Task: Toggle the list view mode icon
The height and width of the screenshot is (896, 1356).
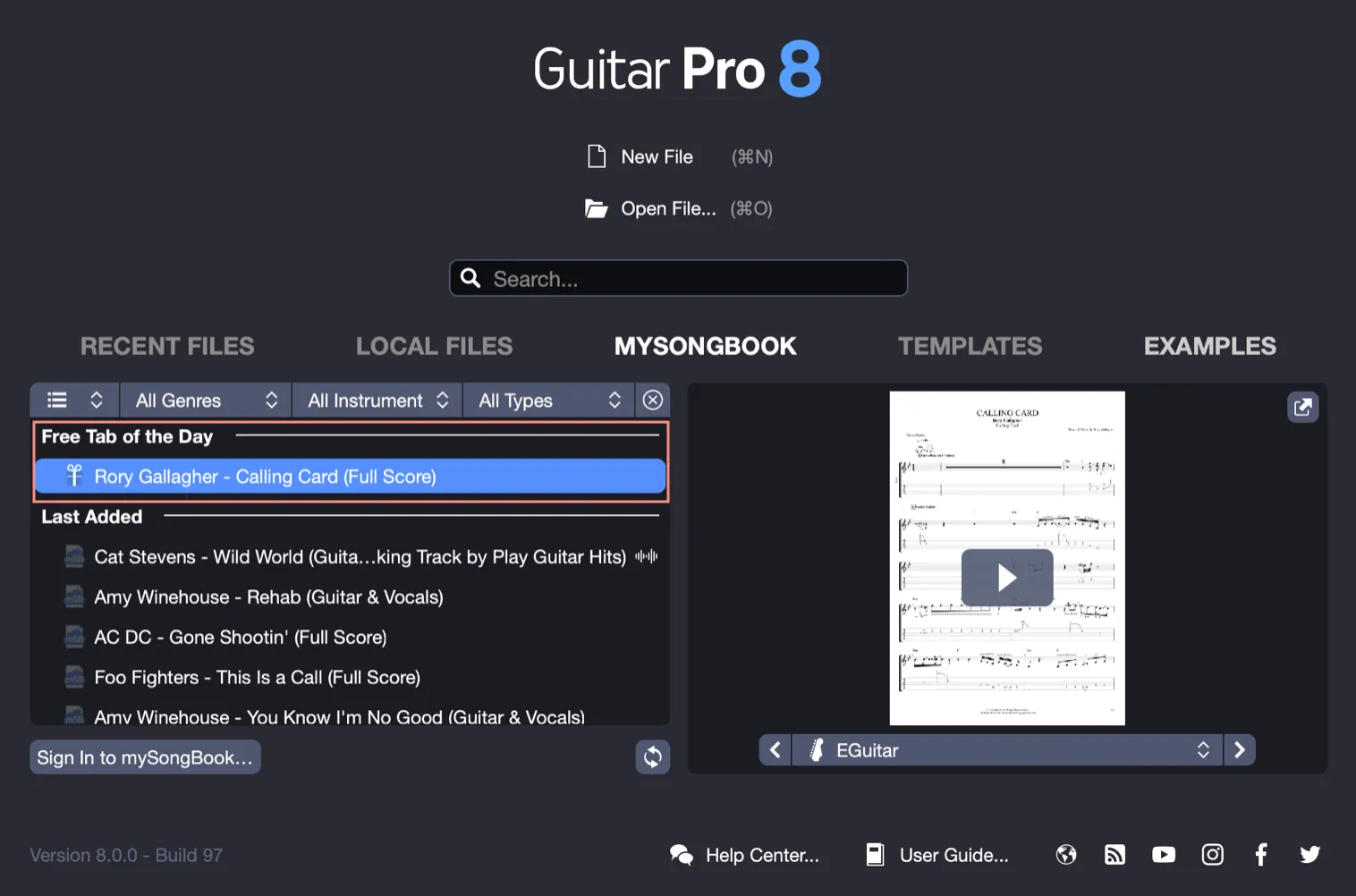Action: (x=57, y=400)
